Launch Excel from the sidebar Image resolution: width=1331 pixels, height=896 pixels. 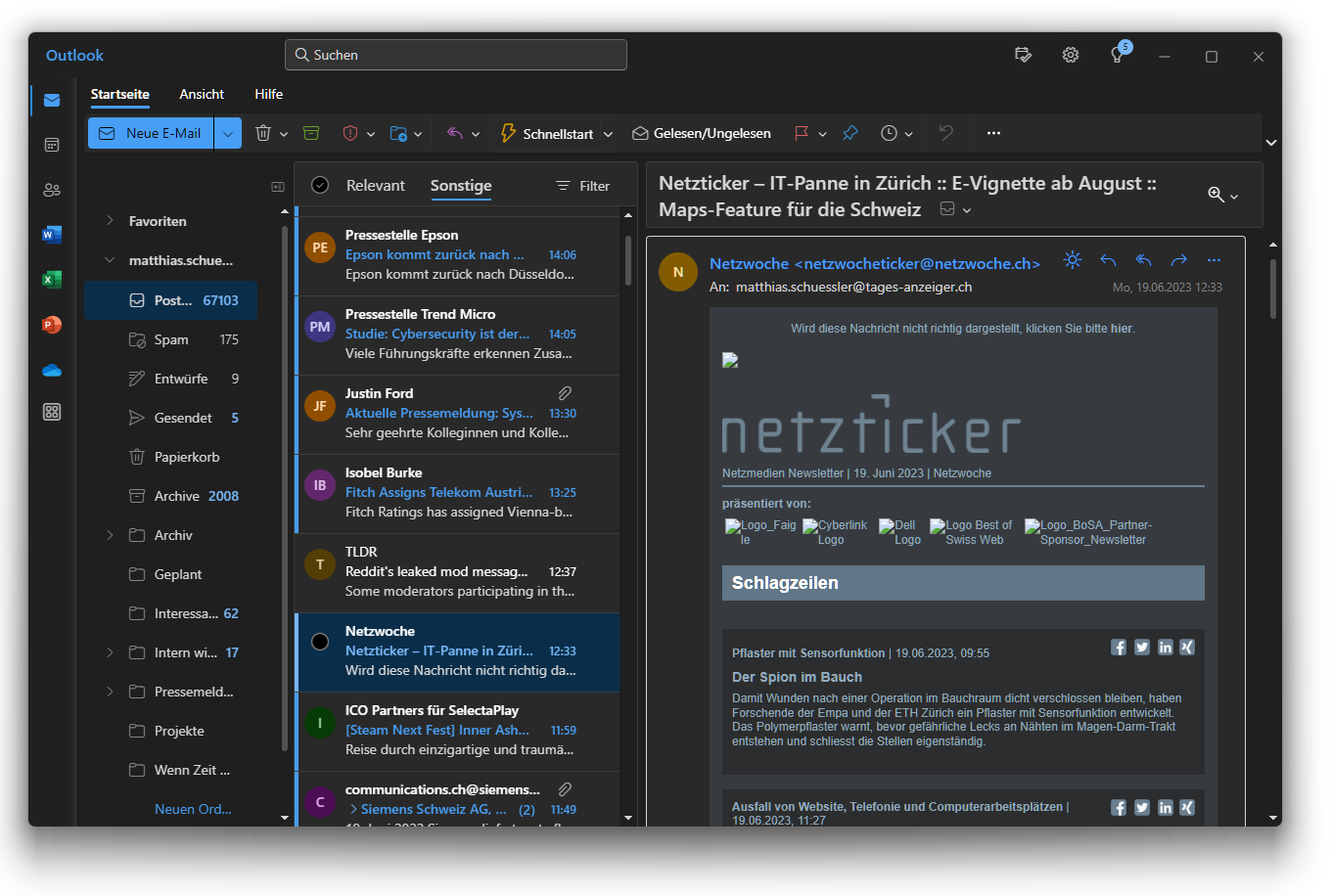tap(52, 280)
